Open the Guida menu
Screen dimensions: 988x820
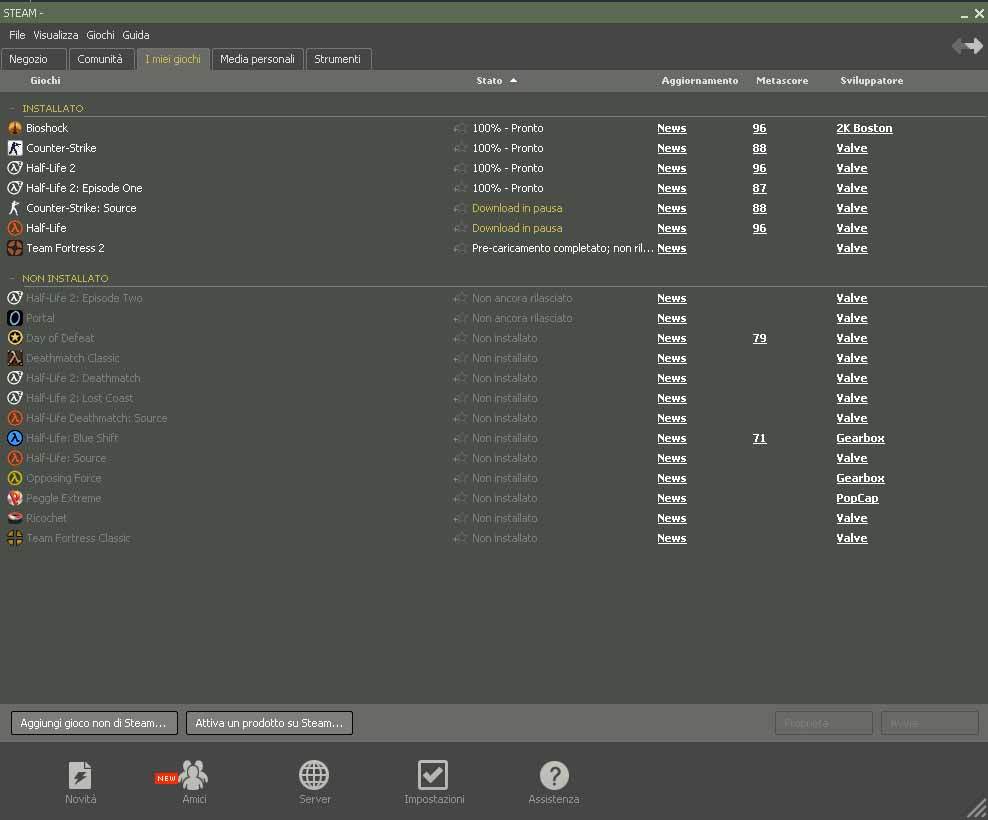point(135,35)
